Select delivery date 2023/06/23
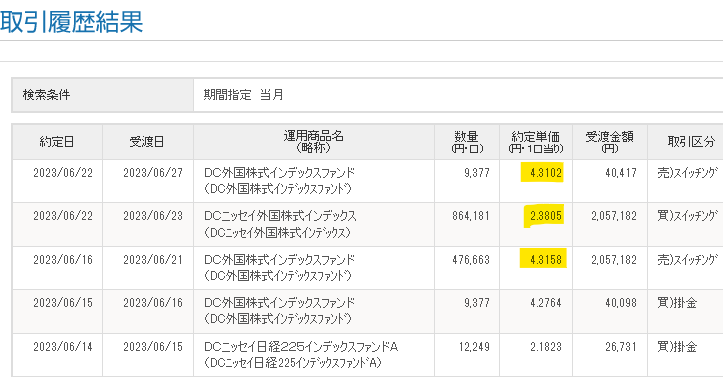 point(153,216)
